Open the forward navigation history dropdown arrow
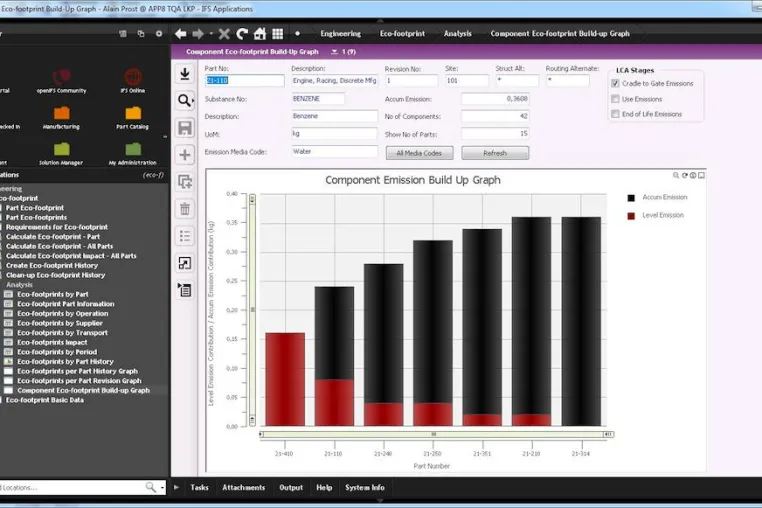This screenshot has height=508, width=762. click(x=211, y=34)
